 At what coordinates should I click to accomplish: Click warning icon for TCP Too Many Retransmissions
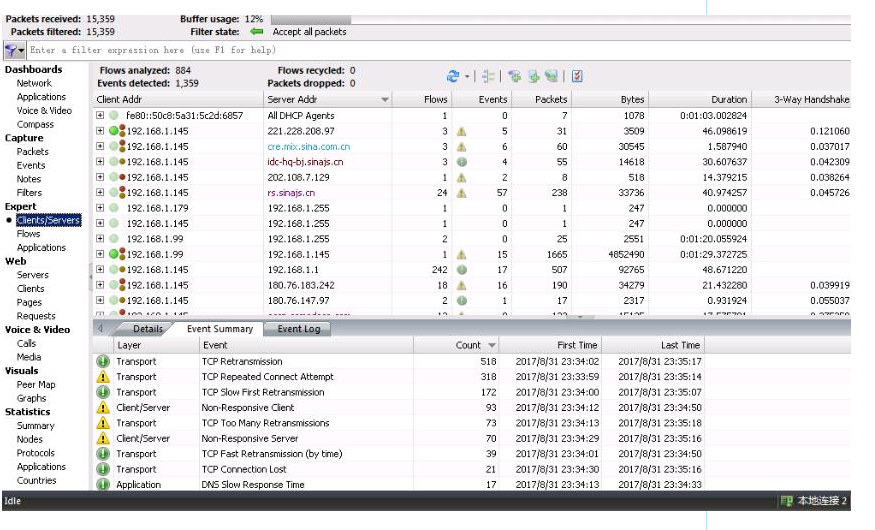click(x=103, y=423)
